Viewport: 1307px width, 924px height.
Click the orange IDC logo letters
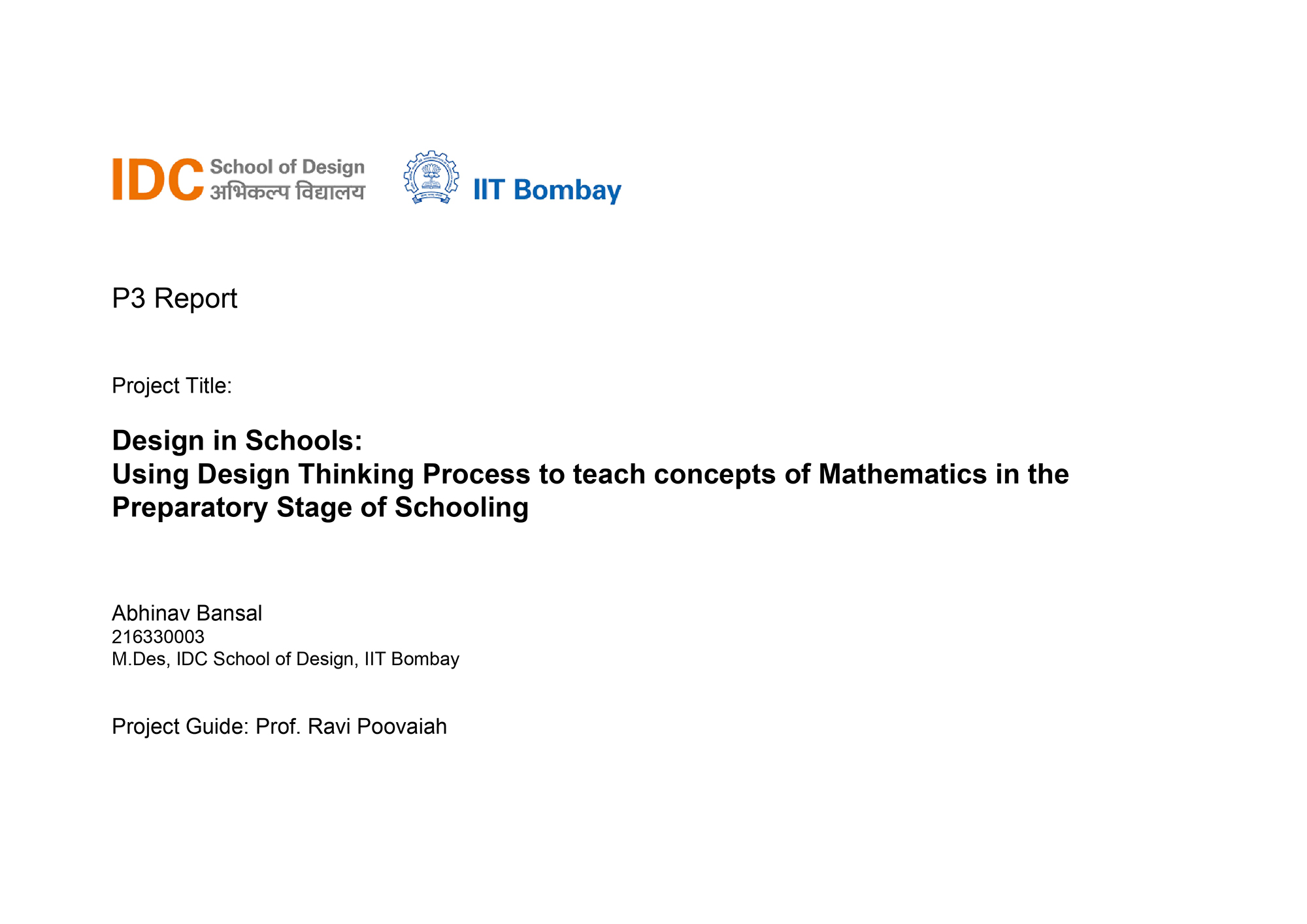(157, 179)
